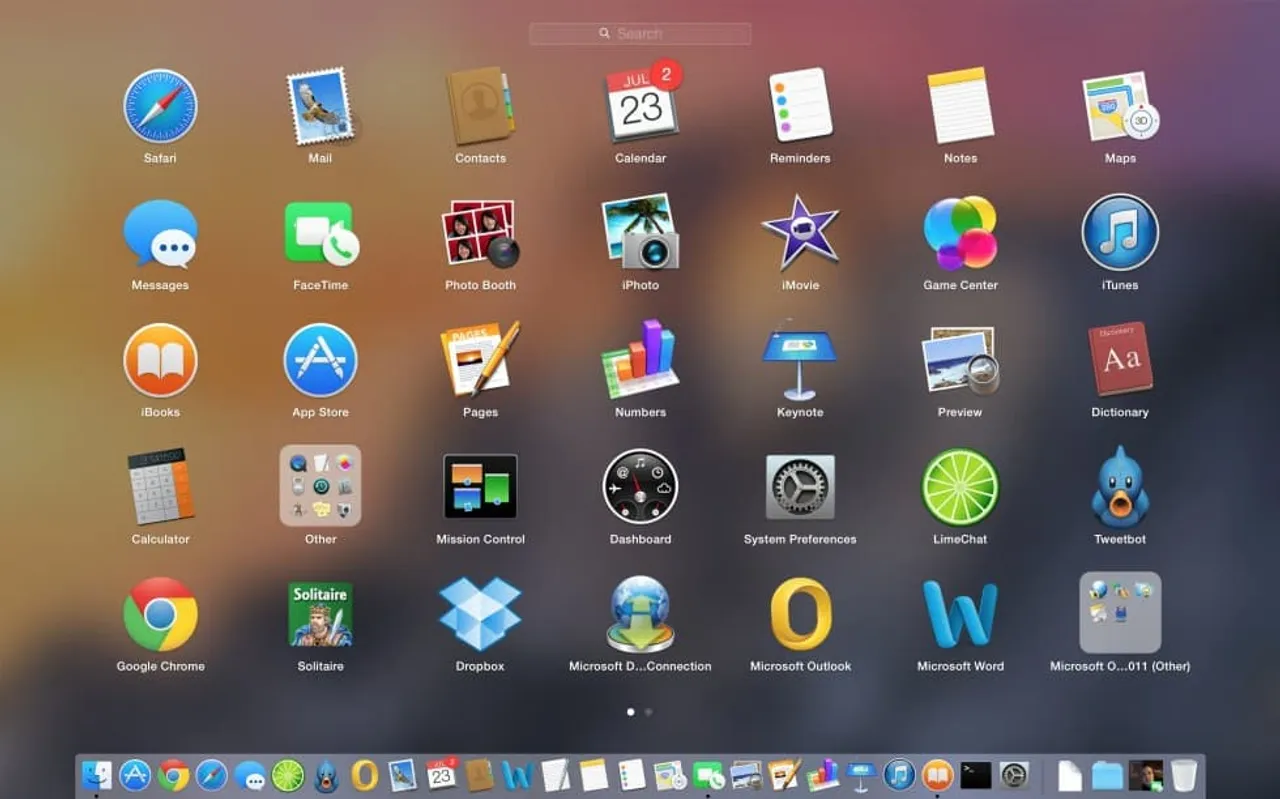The height and width of the screenshot is (799, 1280).
Task: Click the Word icon in the Dock
Action: [517, 775]
